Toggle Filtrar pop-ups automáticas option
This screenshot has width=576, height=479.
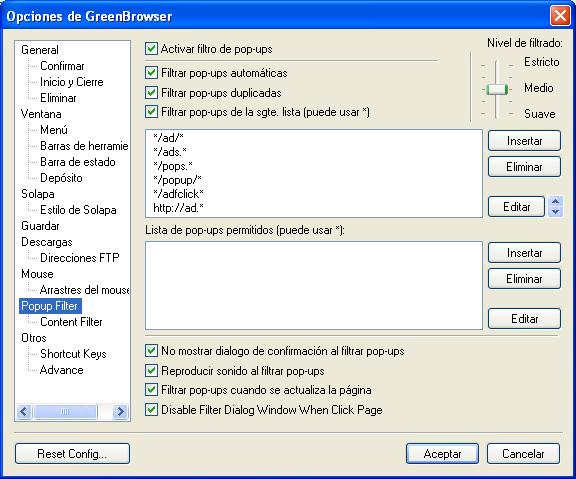click(x=151, y=72)
